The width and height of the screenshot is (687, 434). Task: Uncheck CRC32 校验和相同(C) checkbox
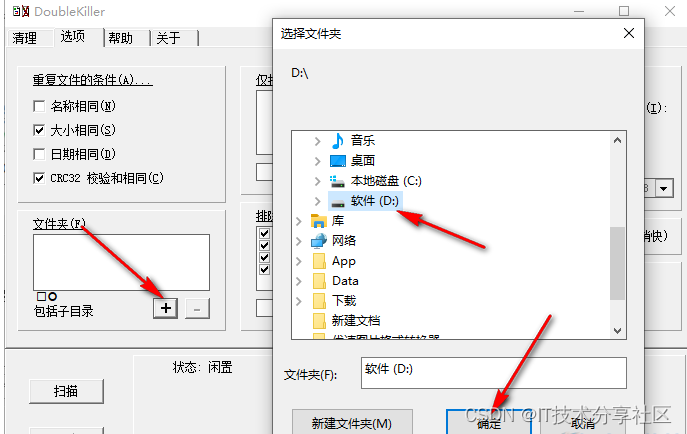point(39,178)
